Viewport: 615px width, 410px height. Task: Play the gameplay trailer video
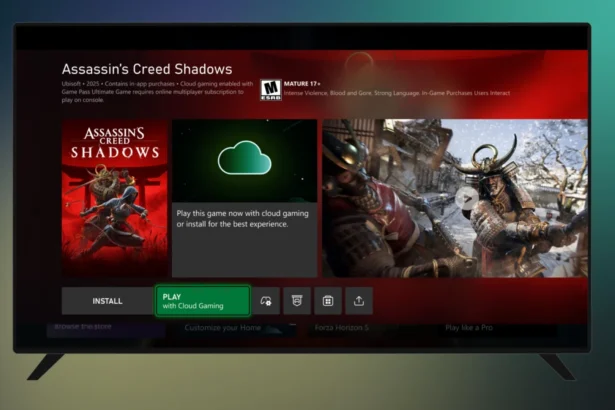[467, 199]
